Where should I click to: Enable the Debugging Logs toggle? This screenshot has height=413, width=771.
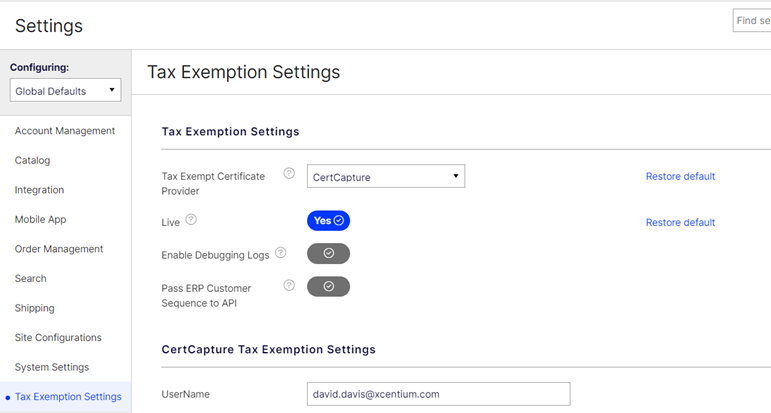coord(328,254)
